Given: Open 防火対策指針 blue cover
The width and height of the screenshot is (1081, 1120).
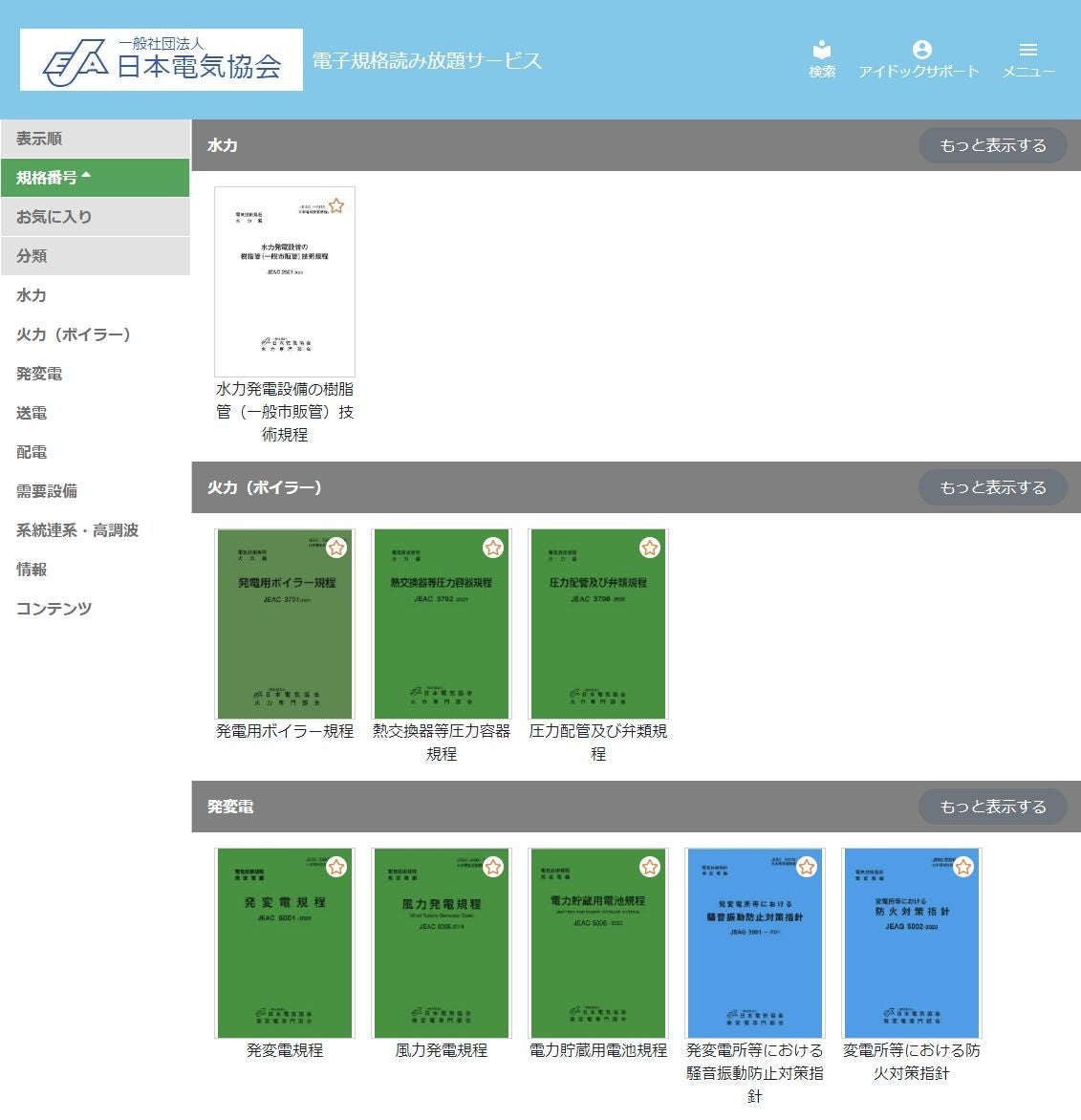Looking at the screenshot, I should click(x=912, y=943).
